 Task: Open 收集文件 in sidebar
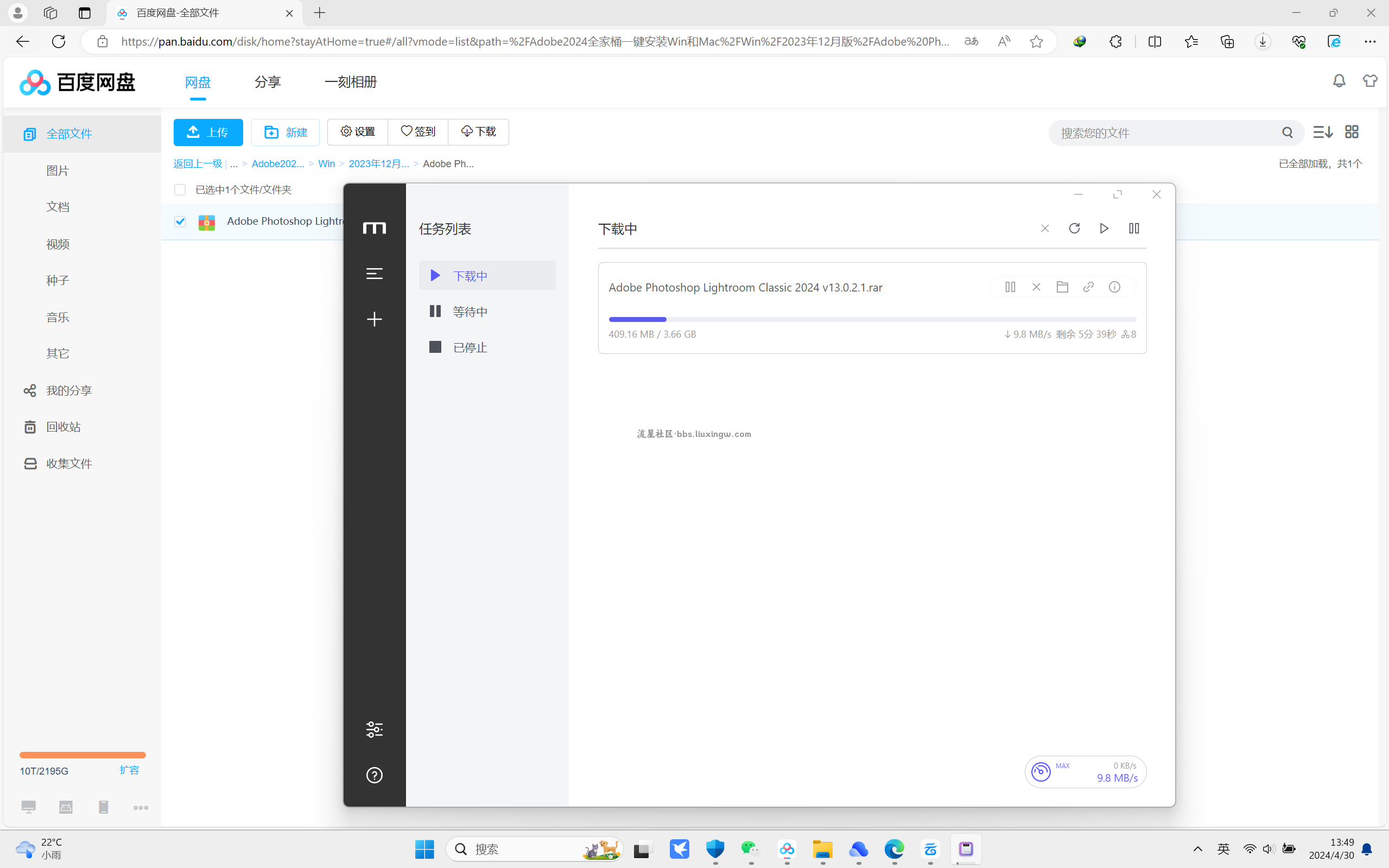[x=69, y=463]
